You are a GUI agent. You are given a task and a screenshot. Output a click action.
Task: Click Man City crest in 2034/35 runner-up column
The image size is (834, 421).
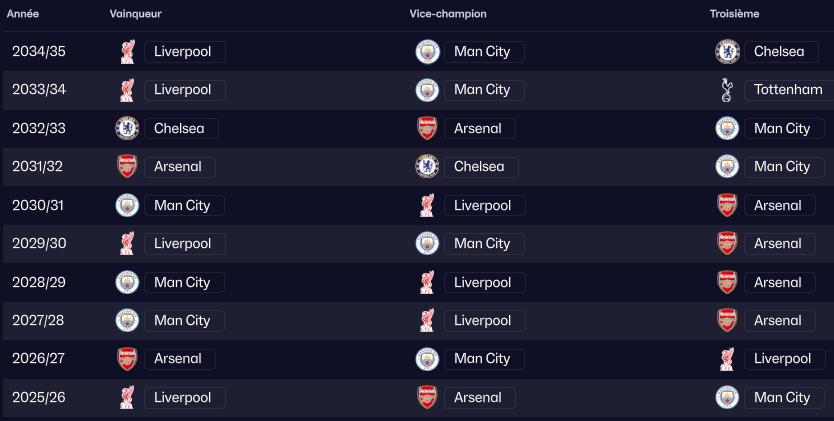427,52
